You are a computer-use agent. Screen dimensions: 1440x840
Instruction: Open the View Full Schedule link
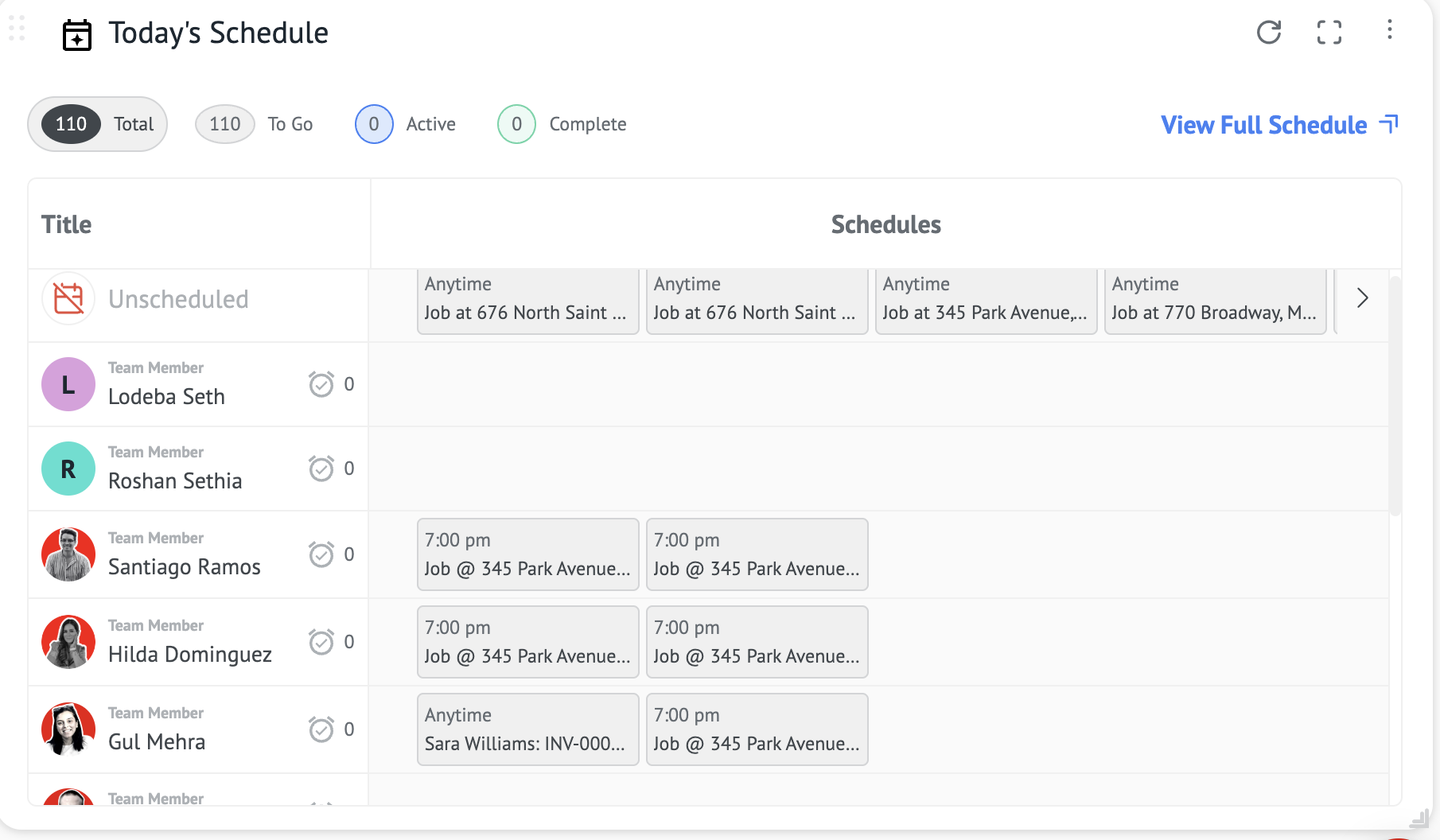pyautogui.click(x=1278, y=125)
